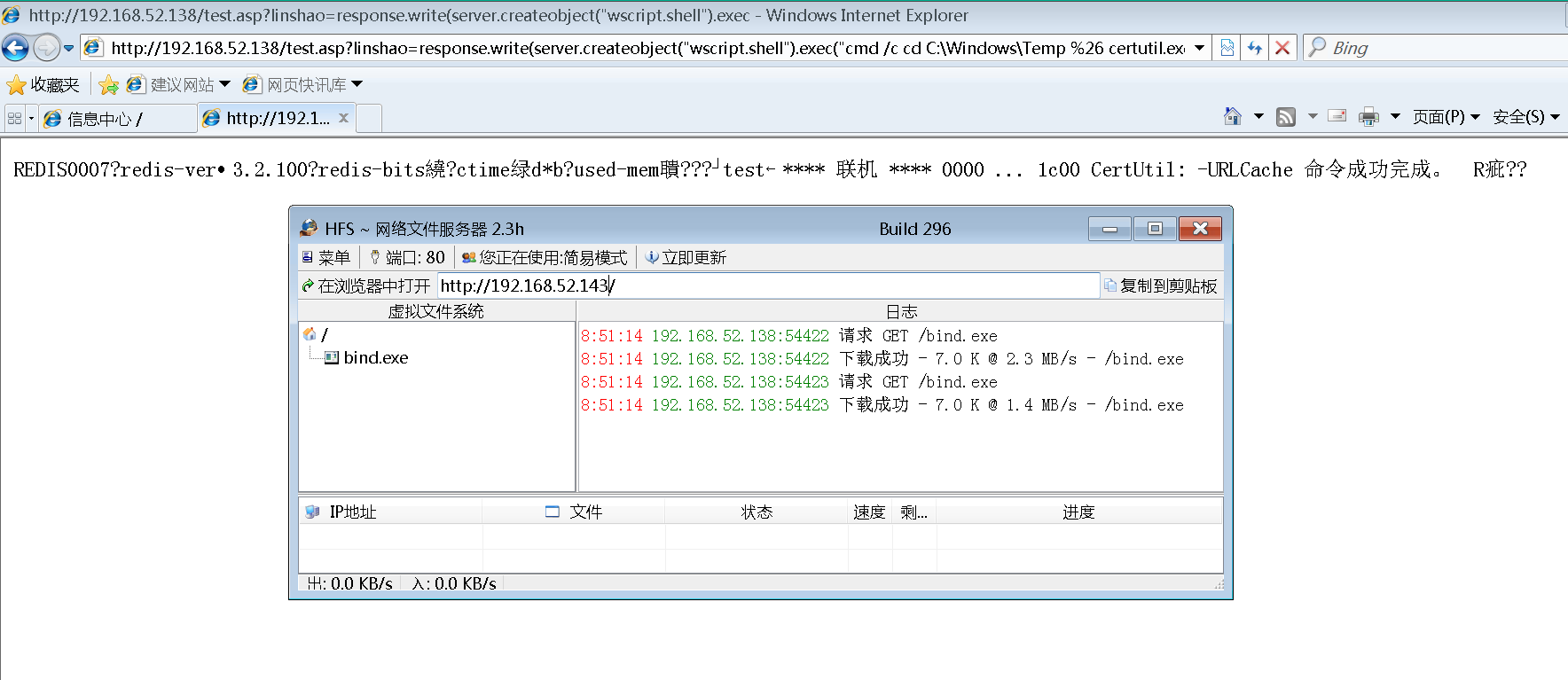
Task: Click the HFS 端口: 80 port button
Action: pos(407,257)
